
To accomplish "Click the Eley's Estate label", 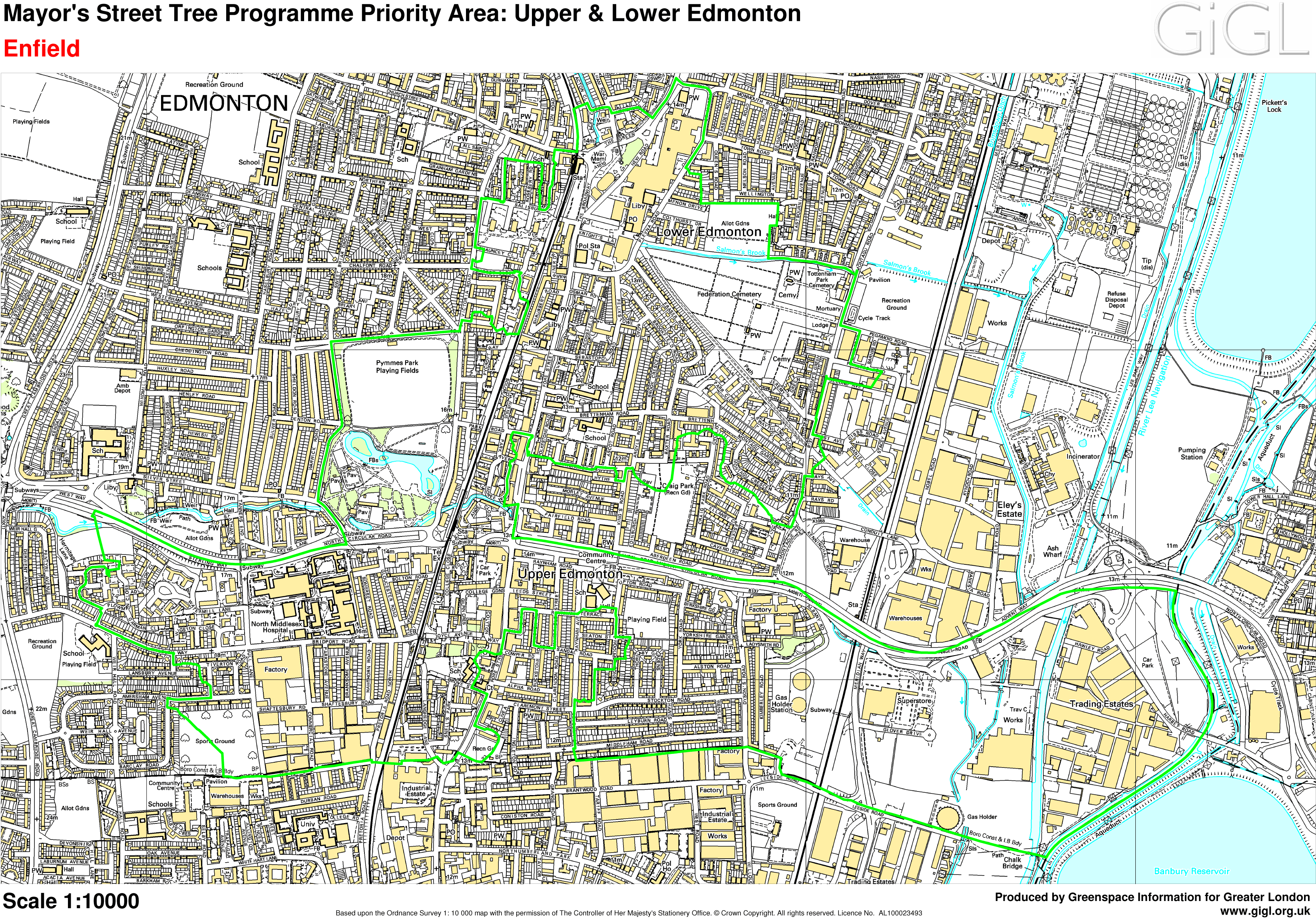I will (1009, 509).
